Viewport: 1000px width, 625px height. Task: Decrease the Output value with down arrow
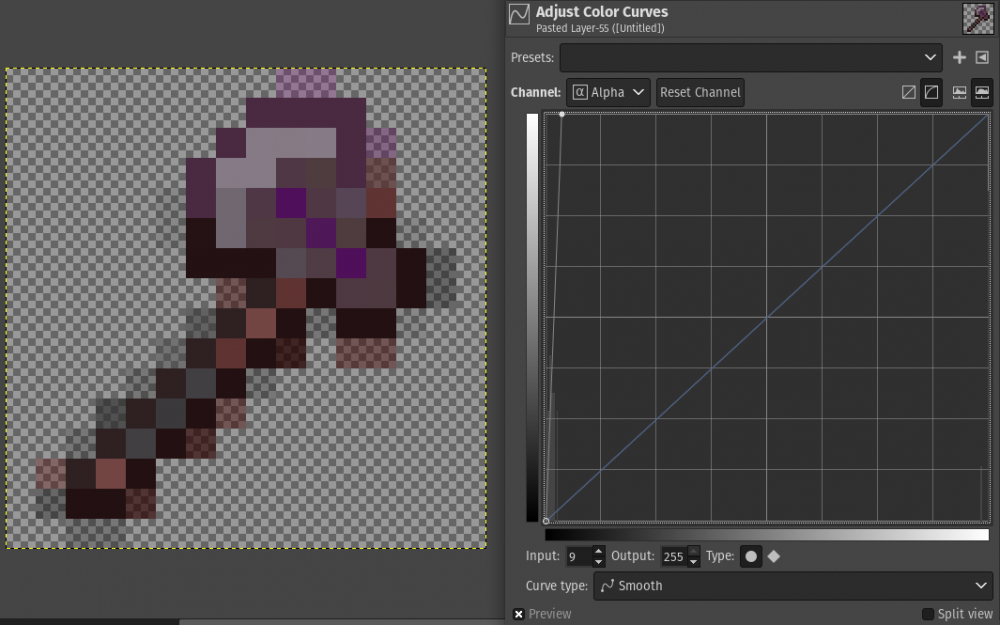[x=693, y=562]
